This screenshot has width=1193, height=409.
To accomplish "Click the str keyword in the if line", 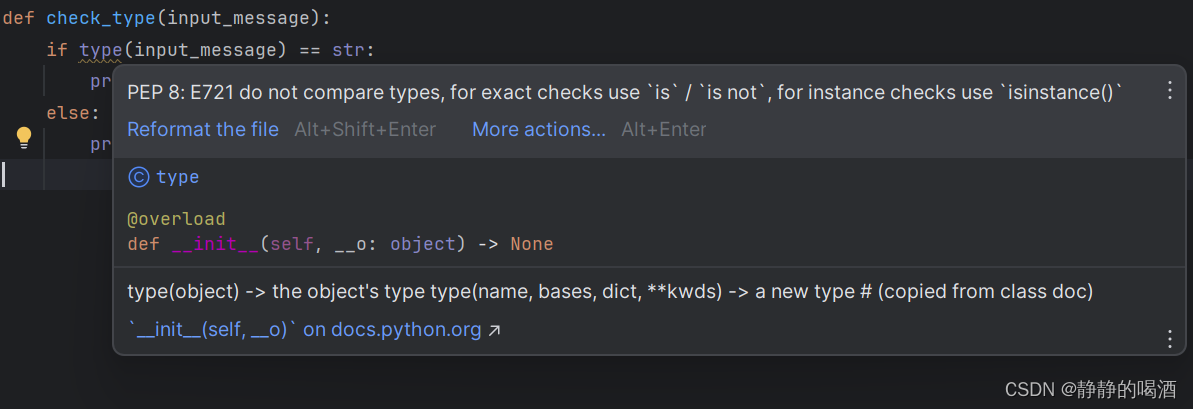I will 349,50.
